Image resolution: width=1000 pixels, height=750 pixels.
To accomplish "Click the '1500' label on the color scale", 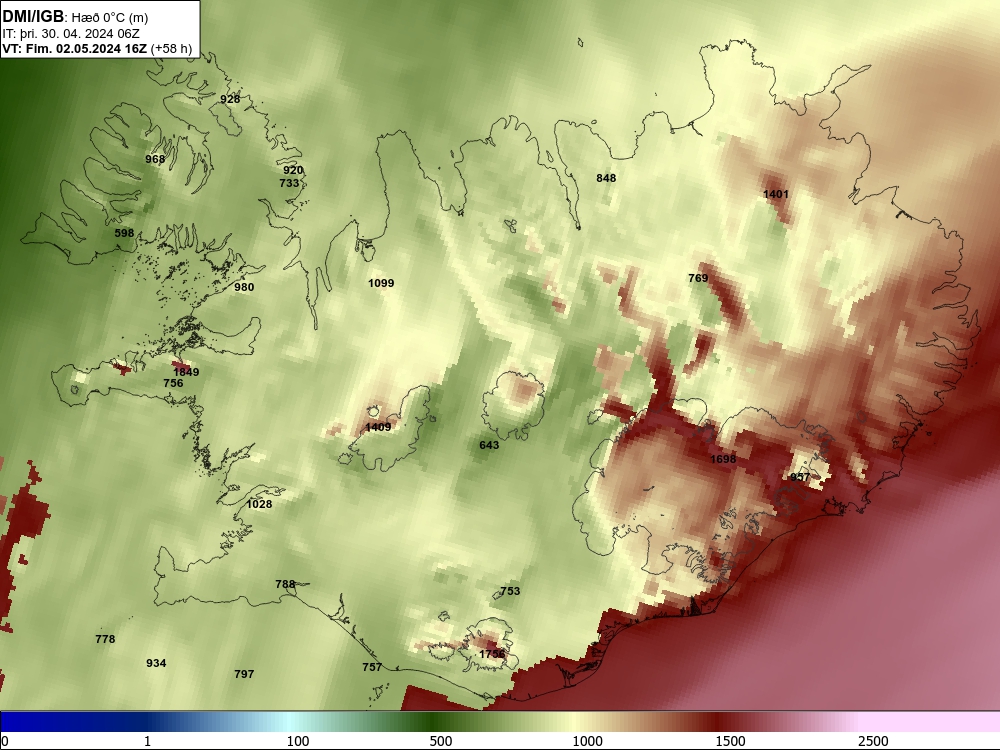I will pos(730,741).
